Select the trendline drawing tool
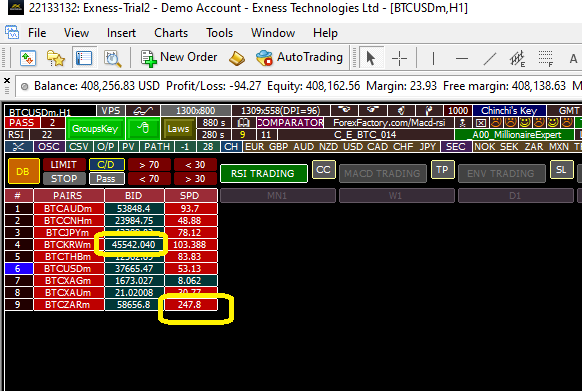Image resolution: width=582 pixels, height=391 pixels. tap(490, 58)
